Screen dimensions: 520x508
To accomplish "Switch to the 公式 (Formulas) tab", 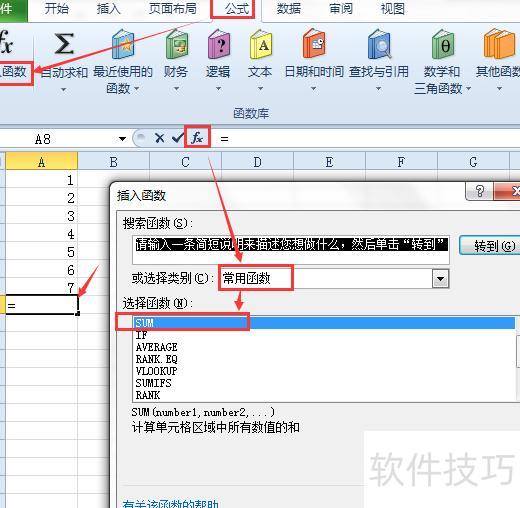I will tap(237, 9).
